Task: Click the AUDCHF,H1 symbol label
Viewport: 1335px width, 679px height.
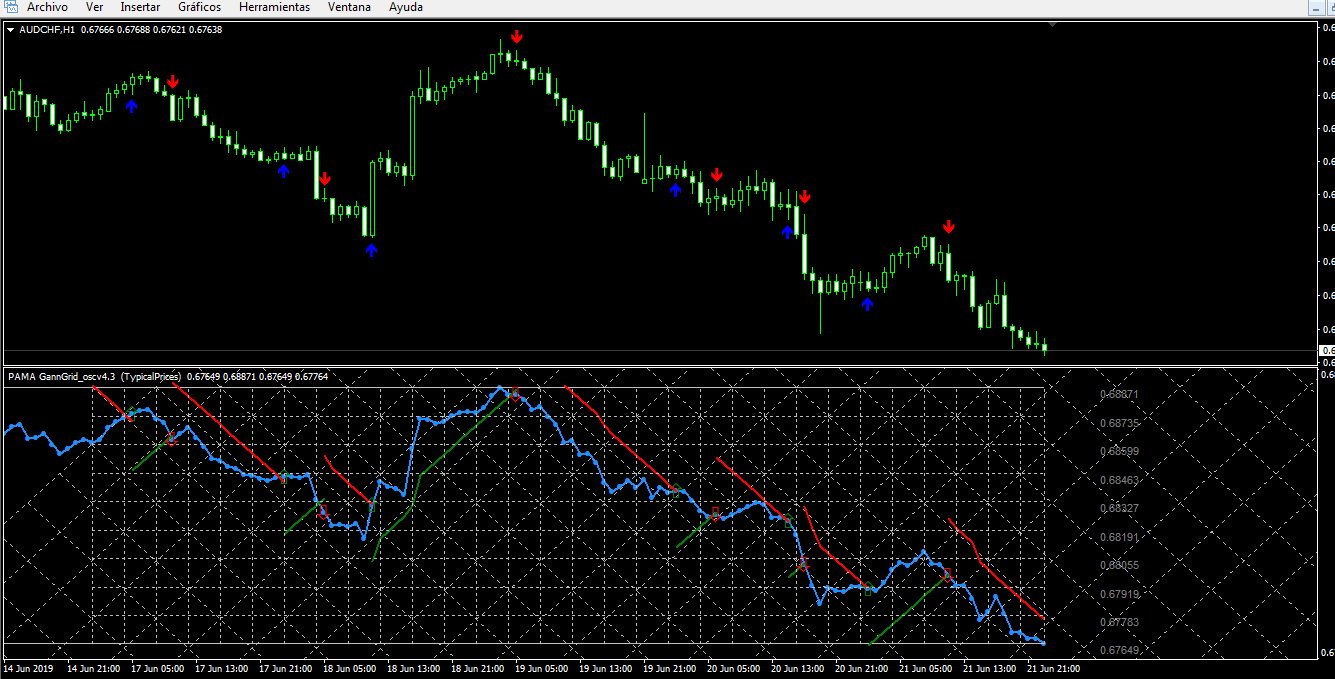Action: coord(47,29)
